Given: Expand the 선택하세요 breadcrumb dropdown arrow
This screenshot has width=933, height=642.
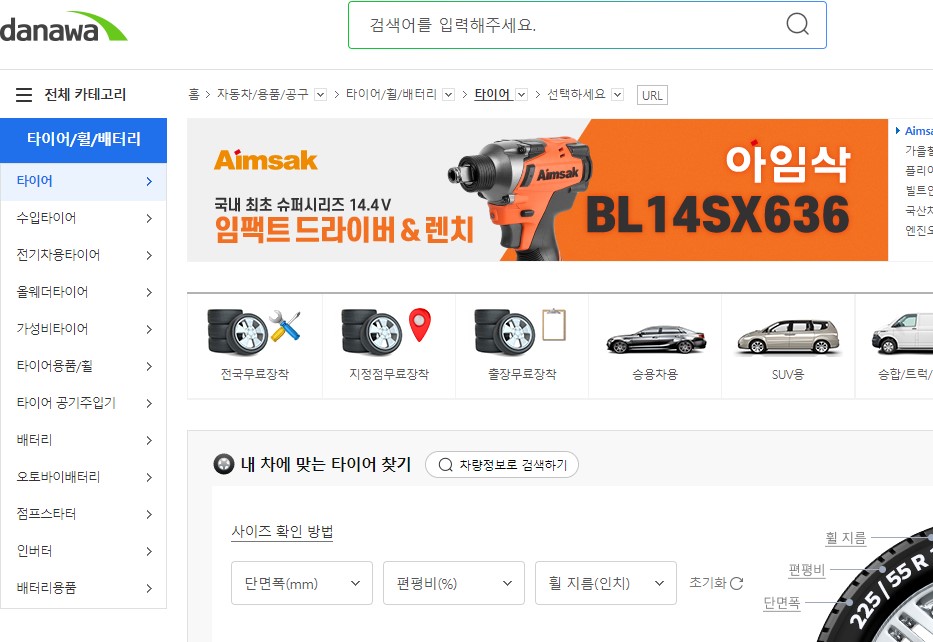Looking at the screenshot, I should point(618,95).
